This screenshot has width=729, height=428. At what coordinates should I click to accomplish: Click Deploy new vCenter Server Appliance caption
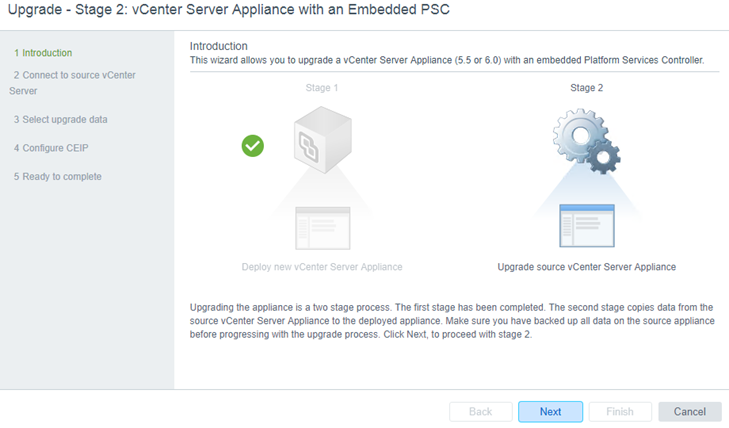coord(322,267)
